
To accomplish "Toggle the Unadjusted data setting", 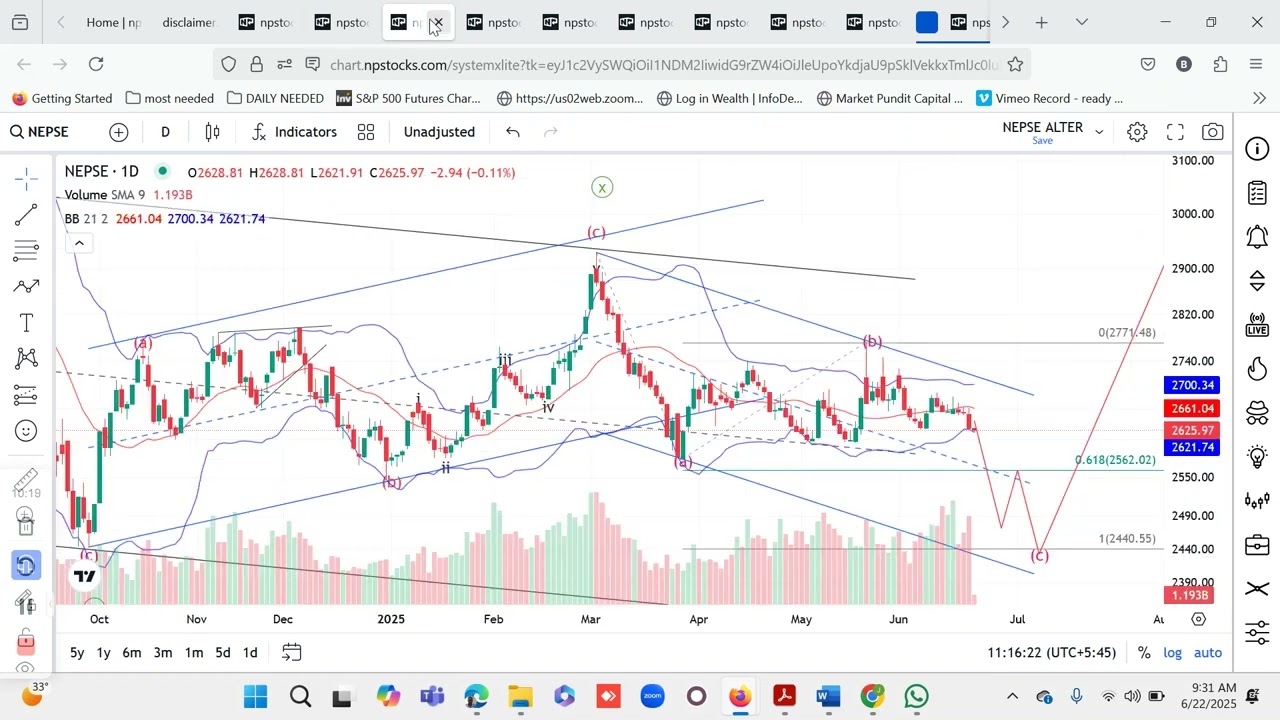I will pos(439,132).
